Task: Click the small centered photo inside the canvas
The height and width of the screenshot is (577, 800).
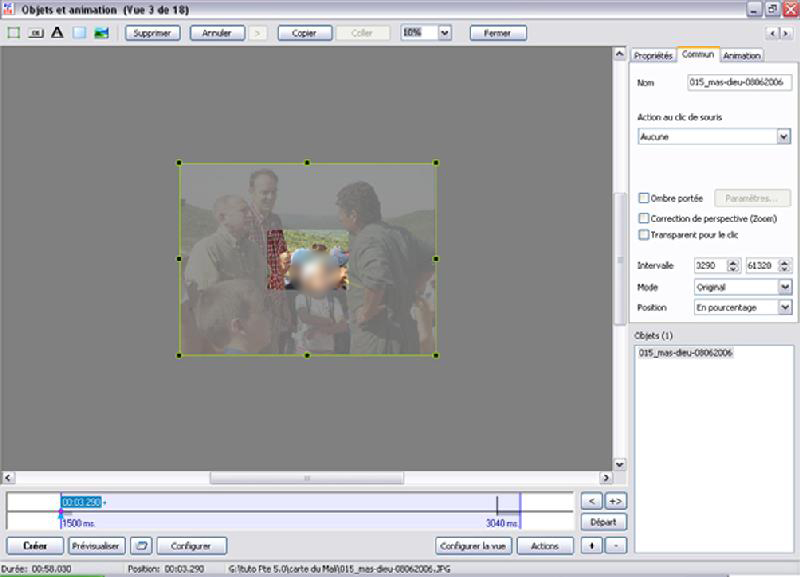Action: pos(308,259)
